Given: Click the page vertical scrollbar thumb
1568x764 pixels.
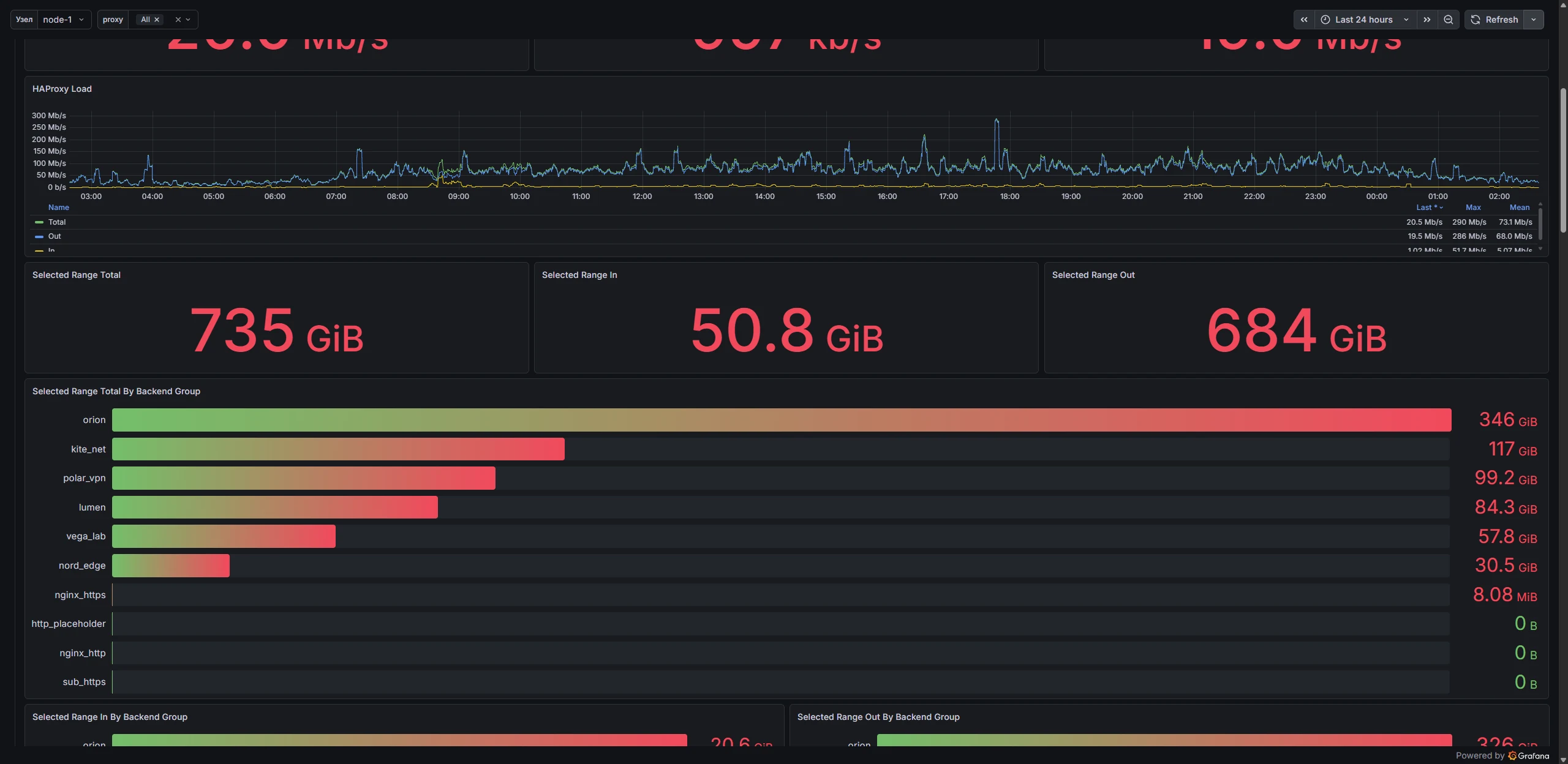Looking at the screenshot, I should (x=1563, y=160).
